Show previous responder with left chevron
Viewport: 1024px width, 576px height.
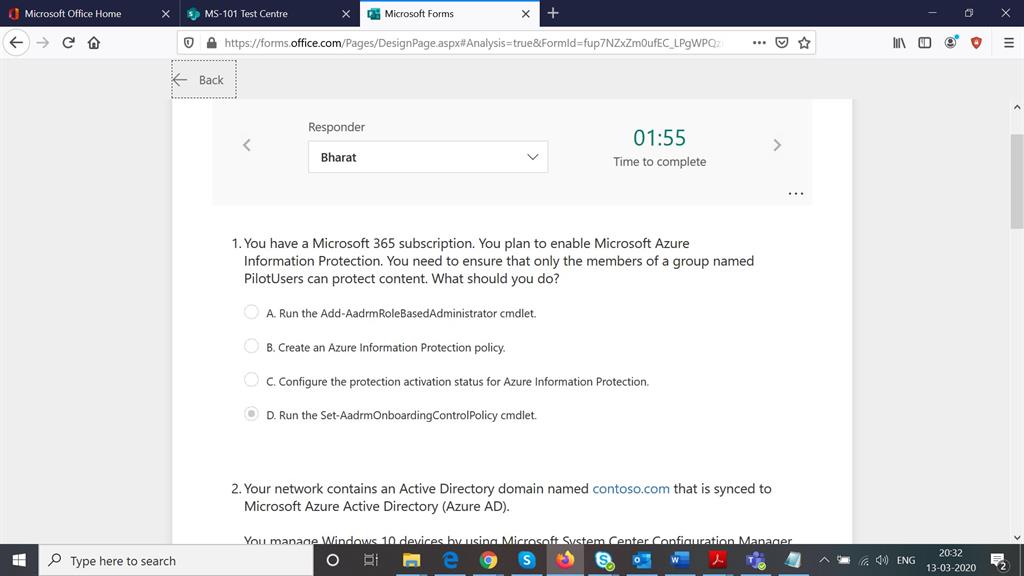pyautogui.click(x=247, y=145)
